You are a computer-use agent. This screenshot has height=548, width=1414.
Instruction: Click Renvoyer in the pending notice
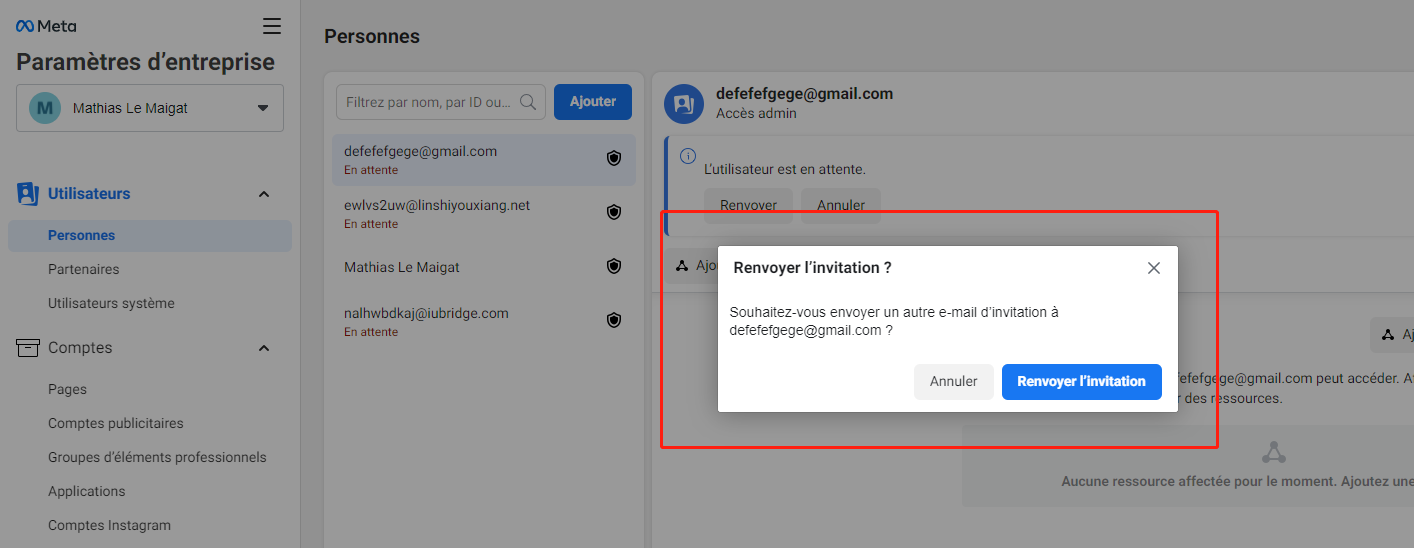click(749, 205)
